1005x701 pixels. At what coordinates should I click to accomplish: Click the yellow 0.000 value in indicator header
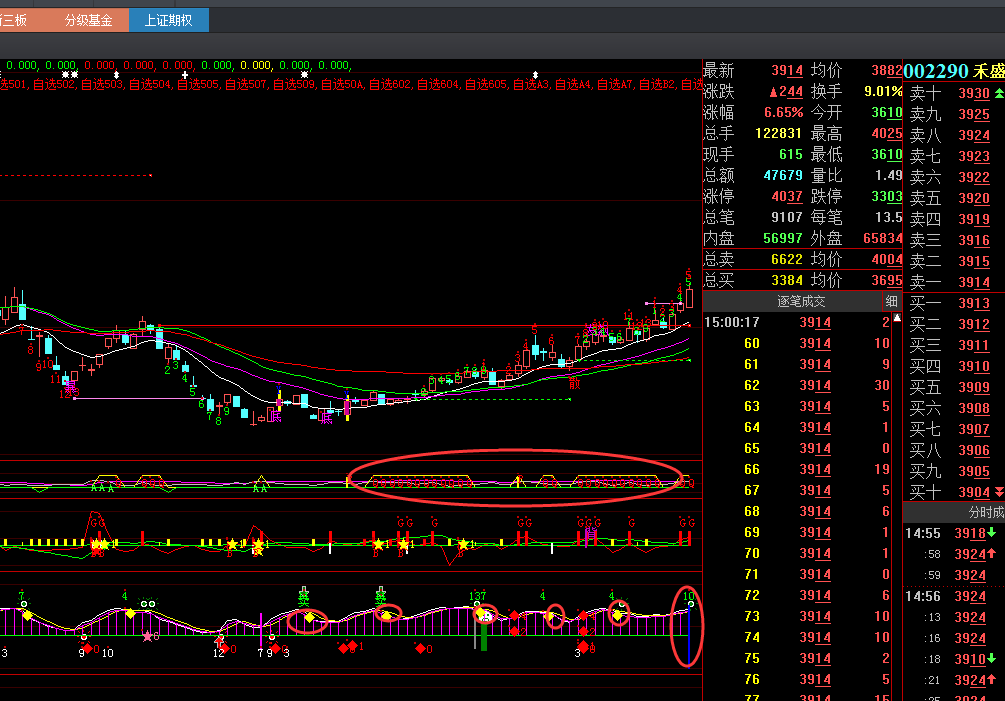[x=256, y=65]
